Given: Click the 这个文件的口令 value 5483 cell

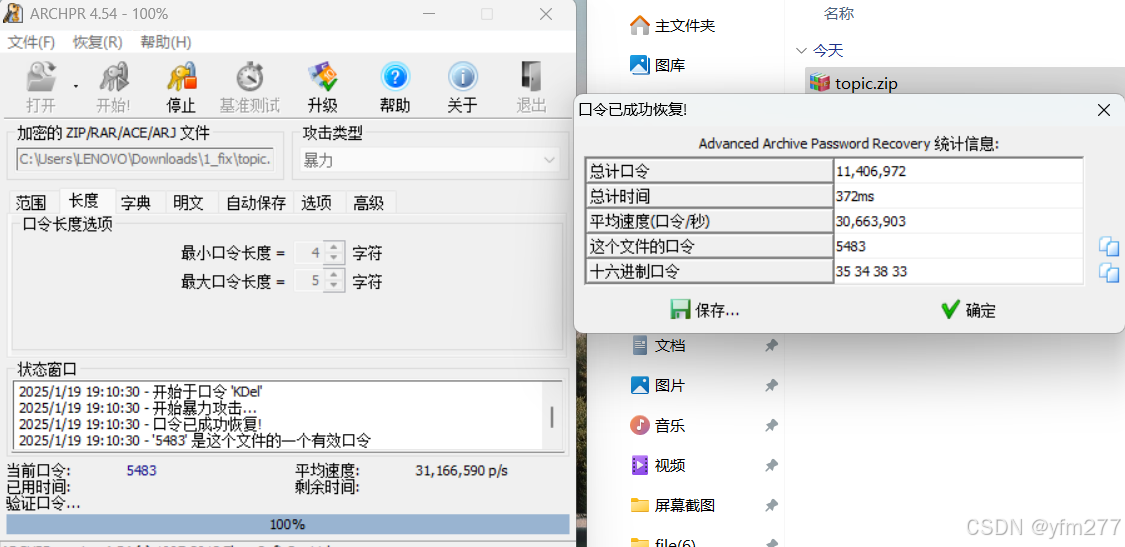Looking at the screenshot, I should click(x=958, y=246).
